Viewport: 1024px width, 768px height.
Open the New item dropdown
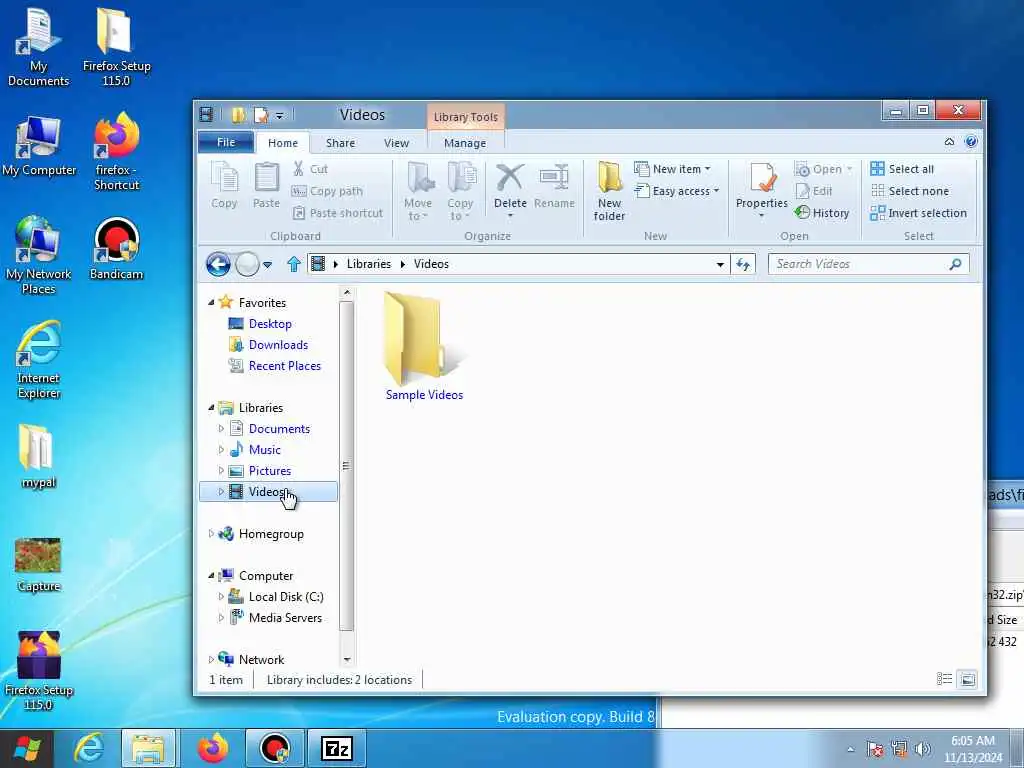[672, 169]
